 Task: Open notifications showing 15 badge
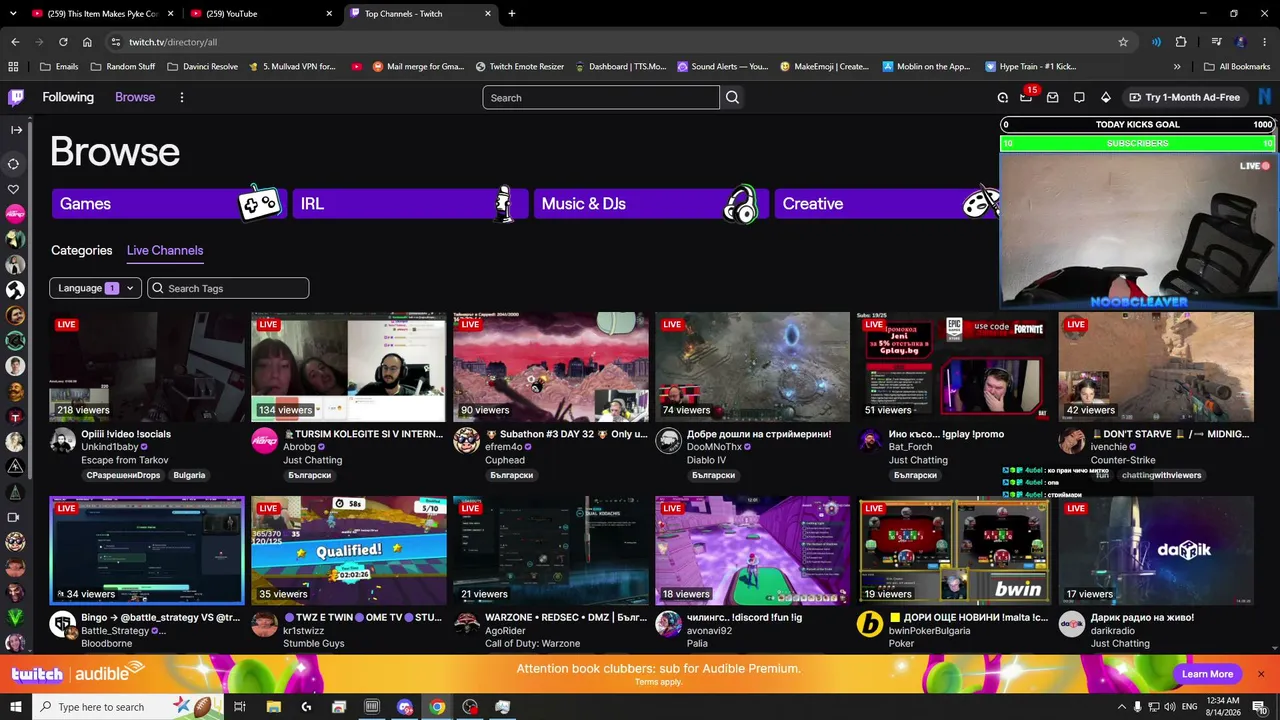1027,96
